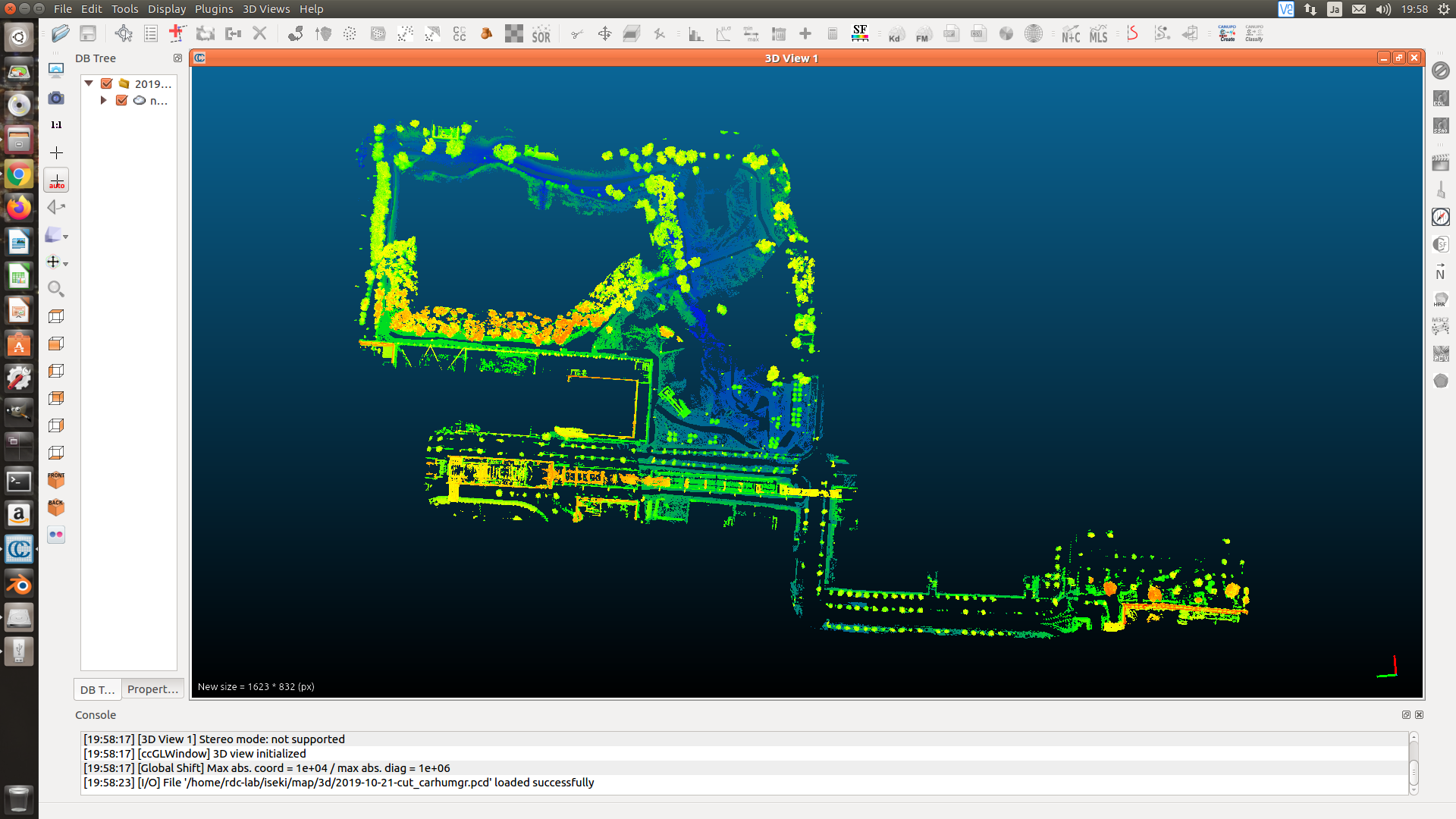1456x819 pixels.
Task: Click the Console panel float button
Action: tap(1406, 714)
